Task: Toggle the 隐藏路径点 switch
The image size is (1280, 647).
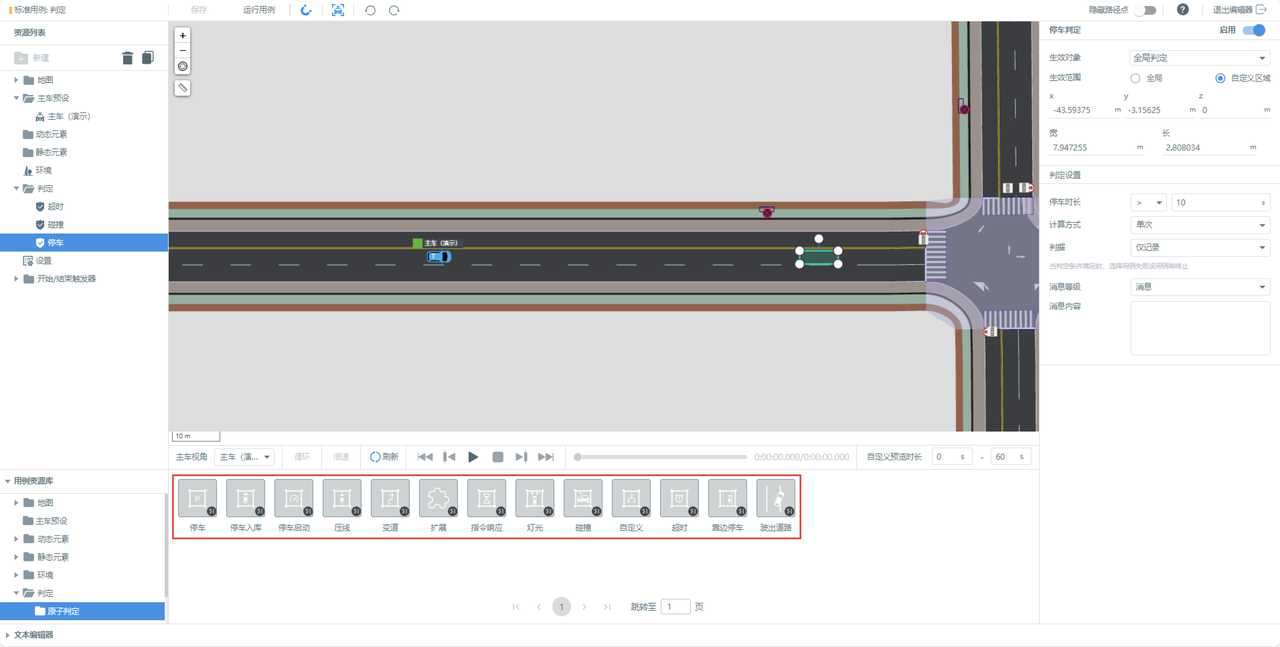Action: point(1145,10)
